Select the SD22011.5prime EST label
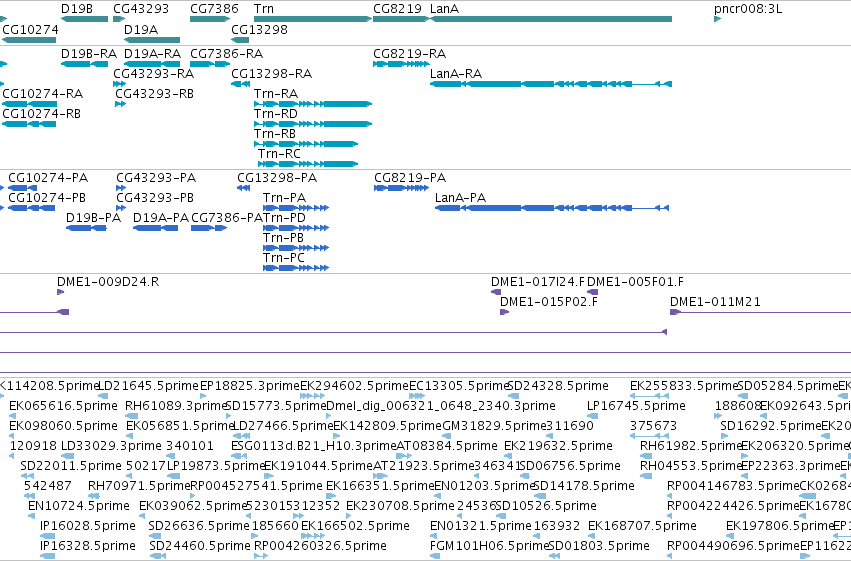851x561 pixels. (x=71, y=466)
